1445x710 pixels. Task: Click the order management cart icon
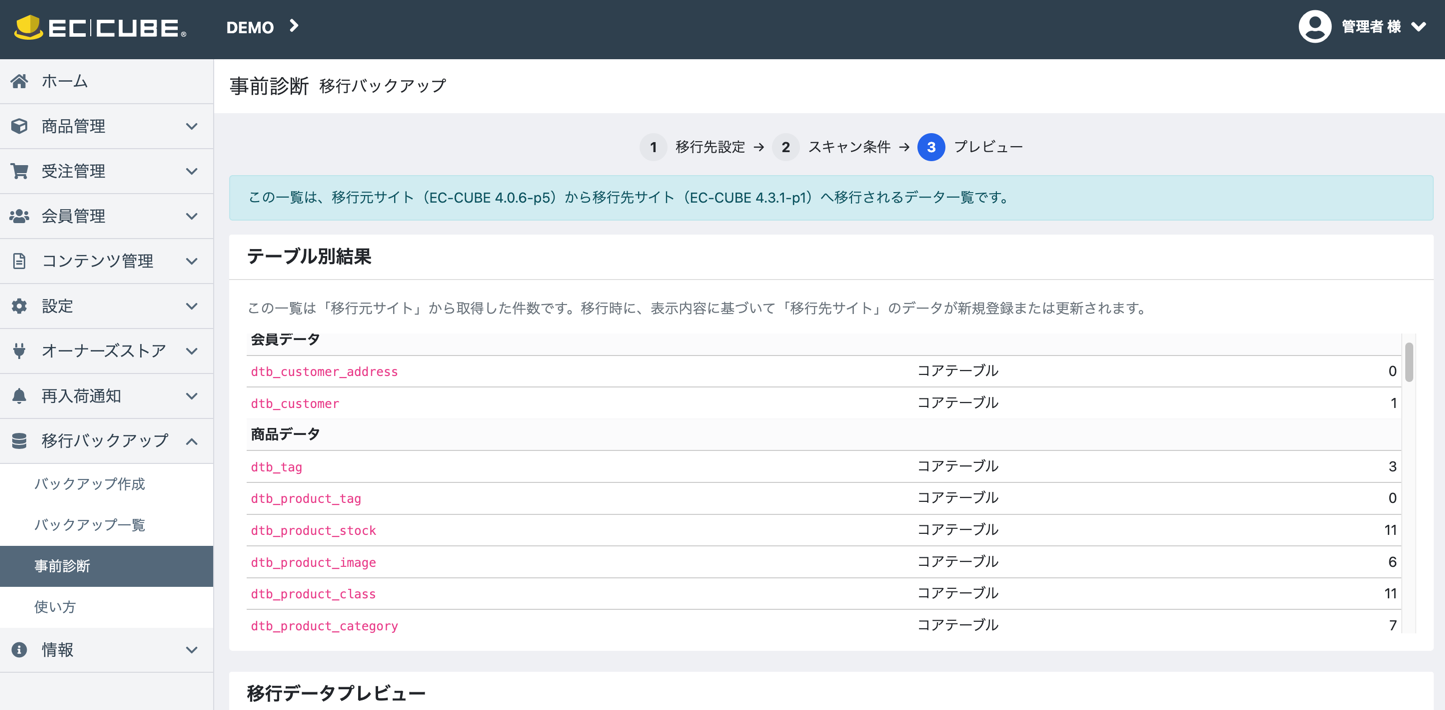(19, 171)
